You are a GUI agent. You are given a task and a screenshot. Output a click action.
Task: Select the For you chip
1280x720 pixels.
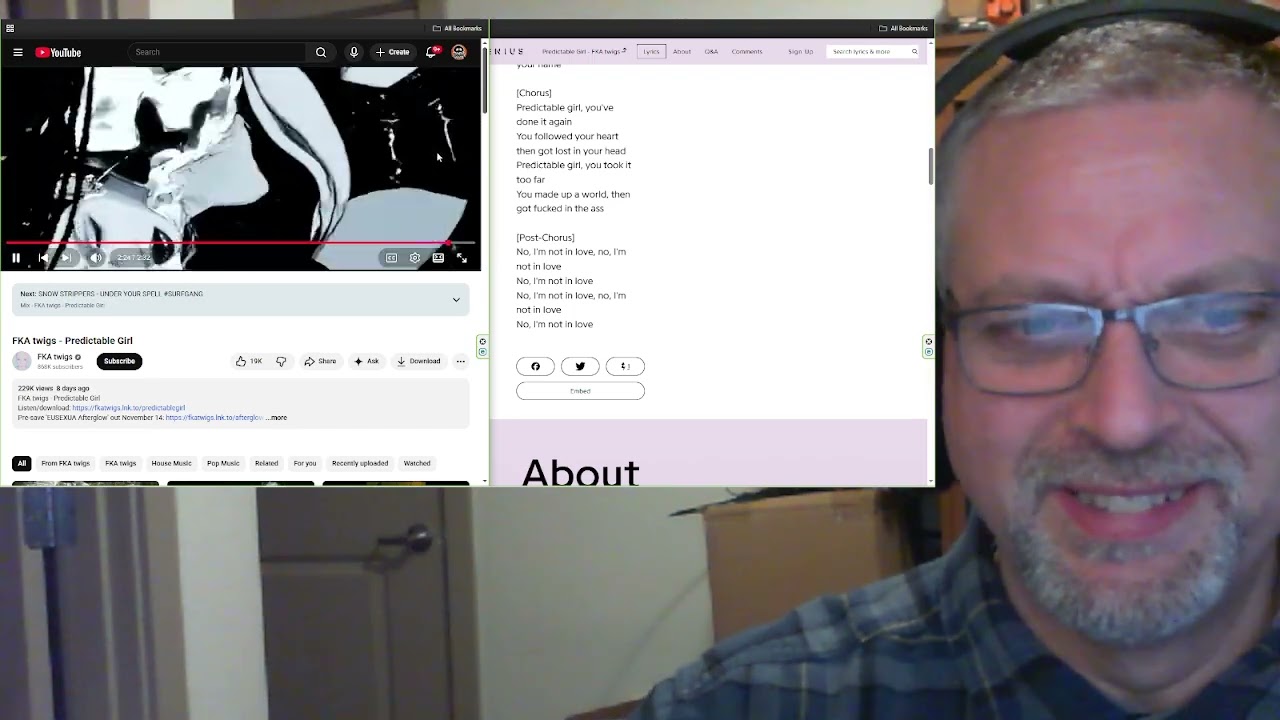click(305, 463)
